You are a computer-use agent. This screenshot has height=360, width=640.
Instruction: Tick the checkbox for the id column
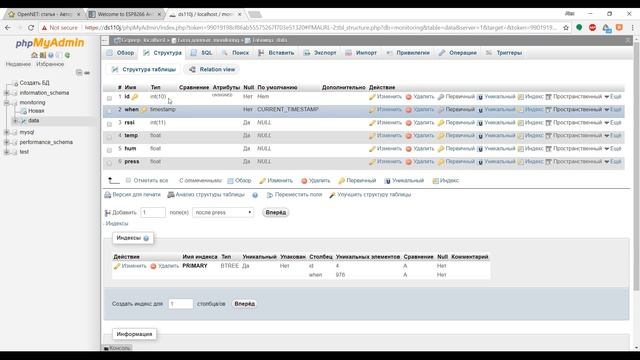coord(109,98)
